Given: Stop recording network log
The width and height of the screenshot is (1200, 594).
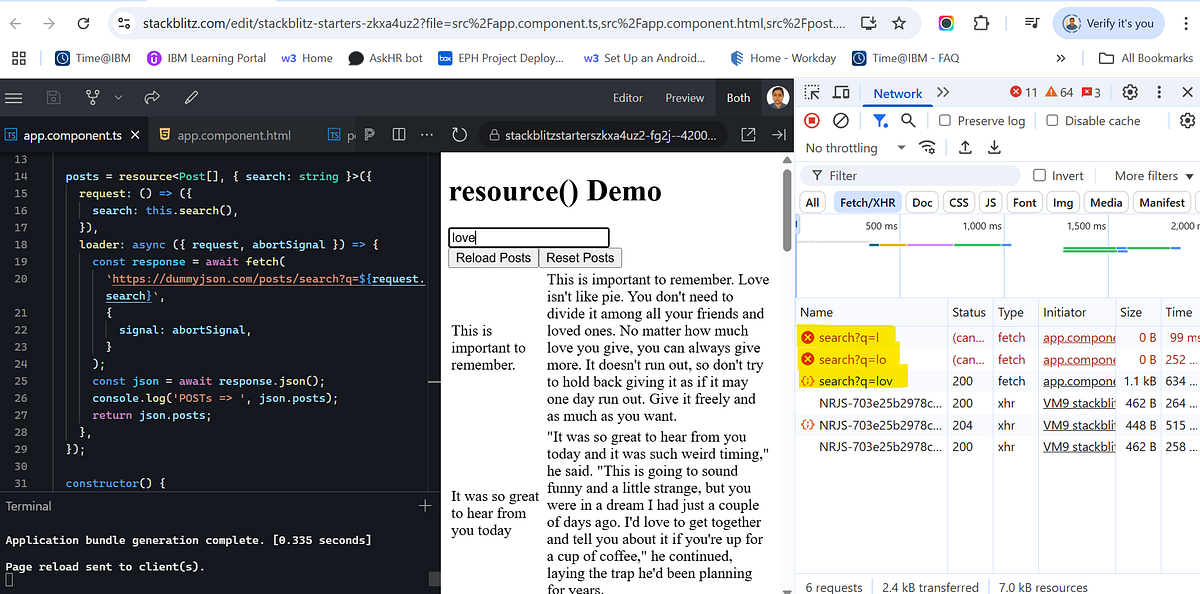Looking at the screenshot, I should pyautogui.click(x=811, y=119).
